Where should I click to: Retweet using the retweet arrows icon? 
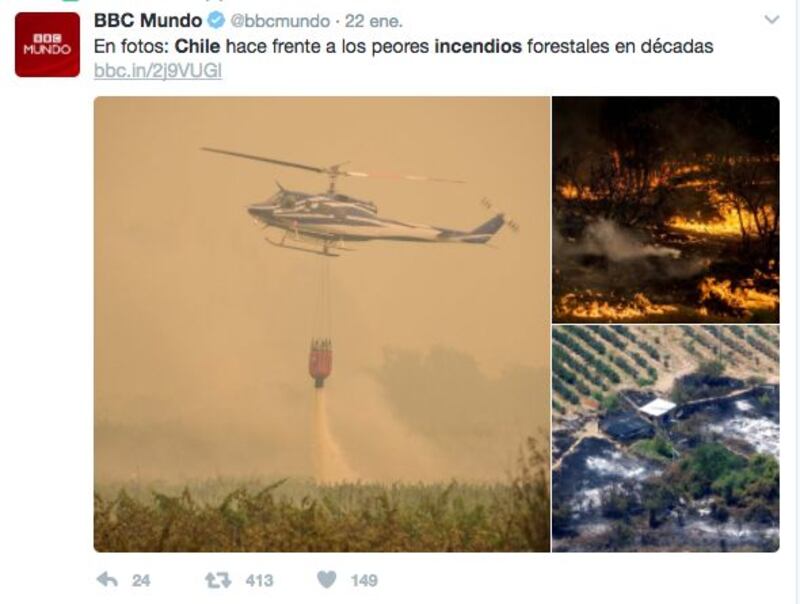coord(218,580)
